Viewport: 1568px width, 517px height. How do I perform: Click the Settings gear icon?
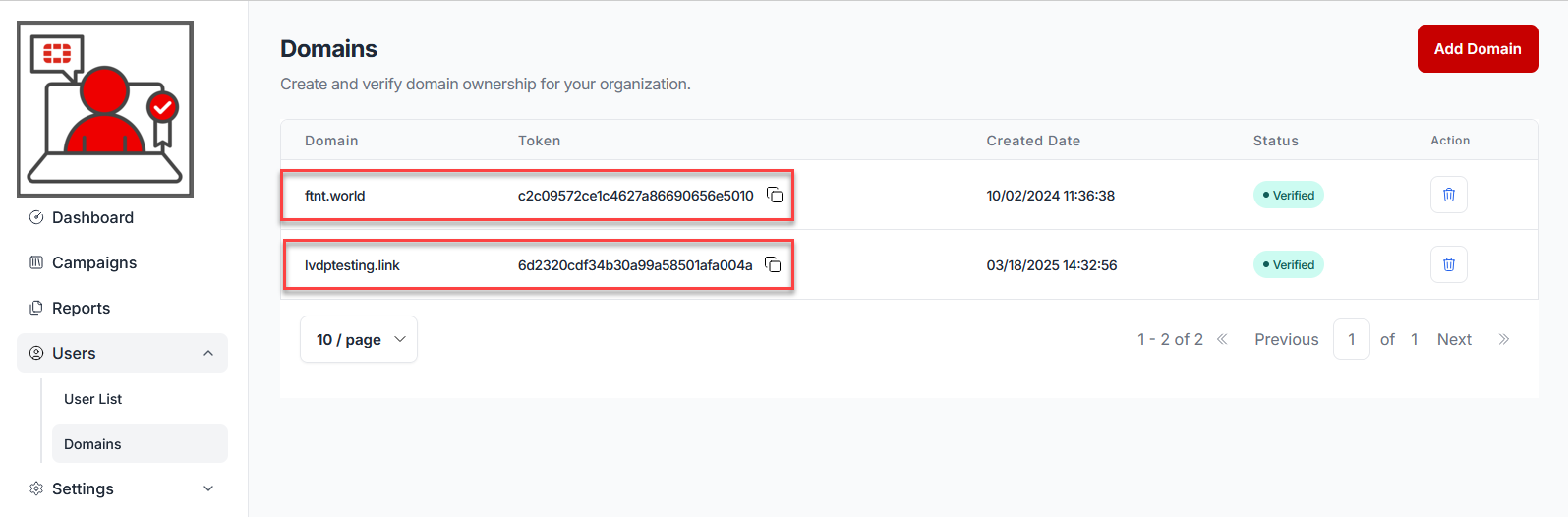pyautogui.click(x=36, y=488)
